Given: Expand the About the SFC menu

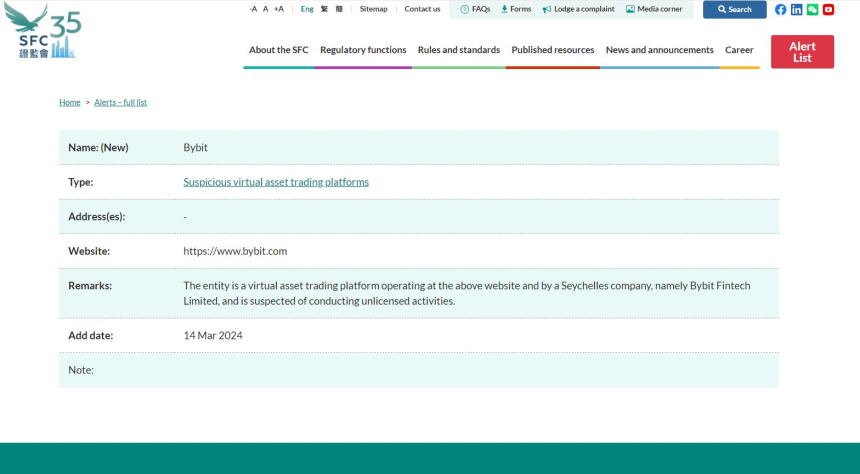Looking at the screenshot, I should (278, 50).
